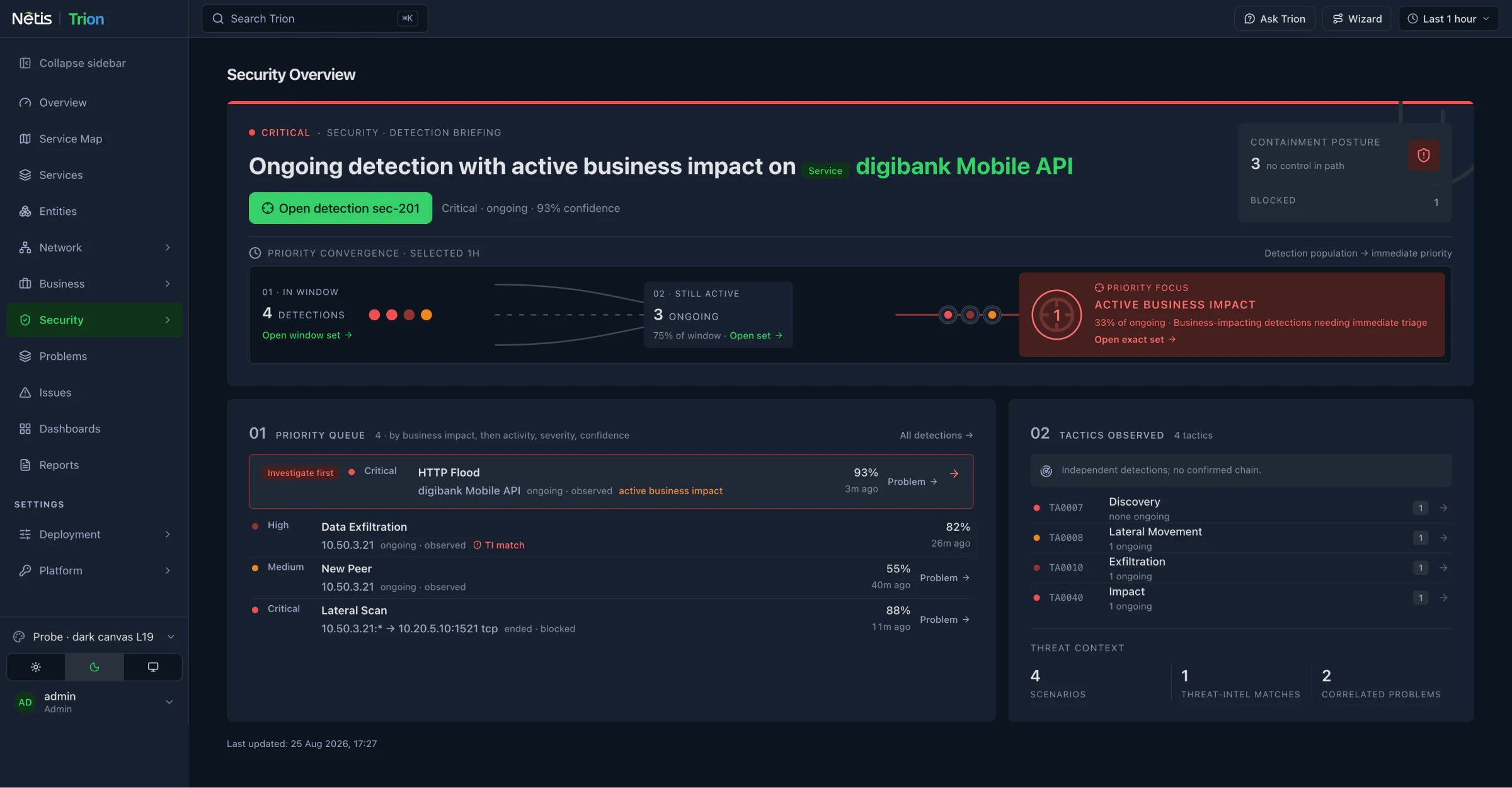Click the Reports document icon
Screen dimensions: 1512x788
click(x=25, y=465)
